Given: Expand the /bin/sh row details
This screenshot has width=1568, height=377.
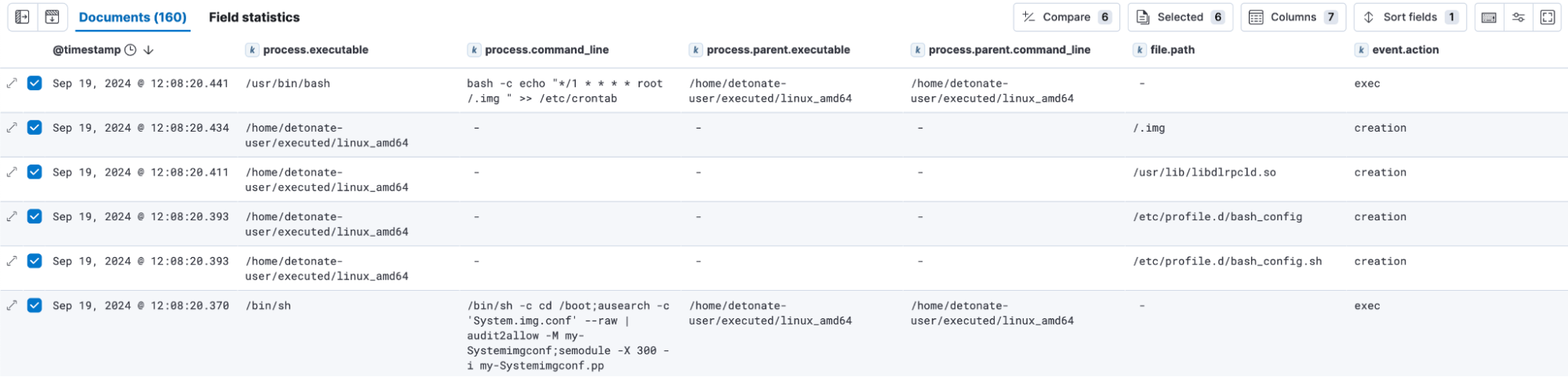Looking at the screenshot, I should 12,306.
